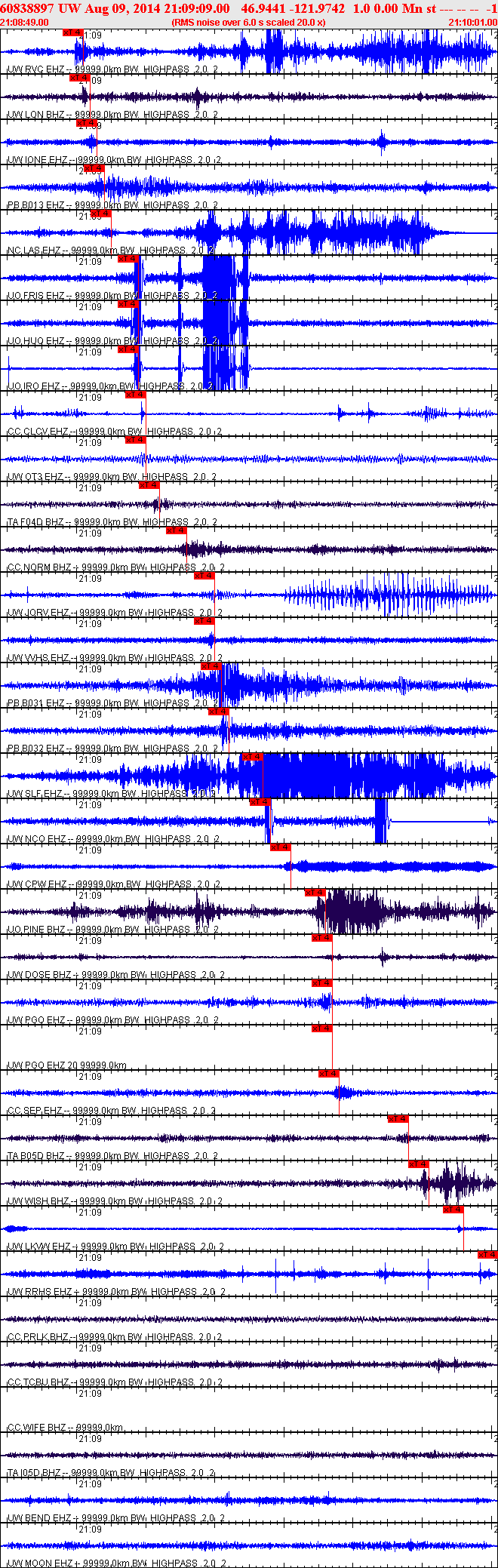Select the UW DOSE BHZ trace label

pos(115,975)
